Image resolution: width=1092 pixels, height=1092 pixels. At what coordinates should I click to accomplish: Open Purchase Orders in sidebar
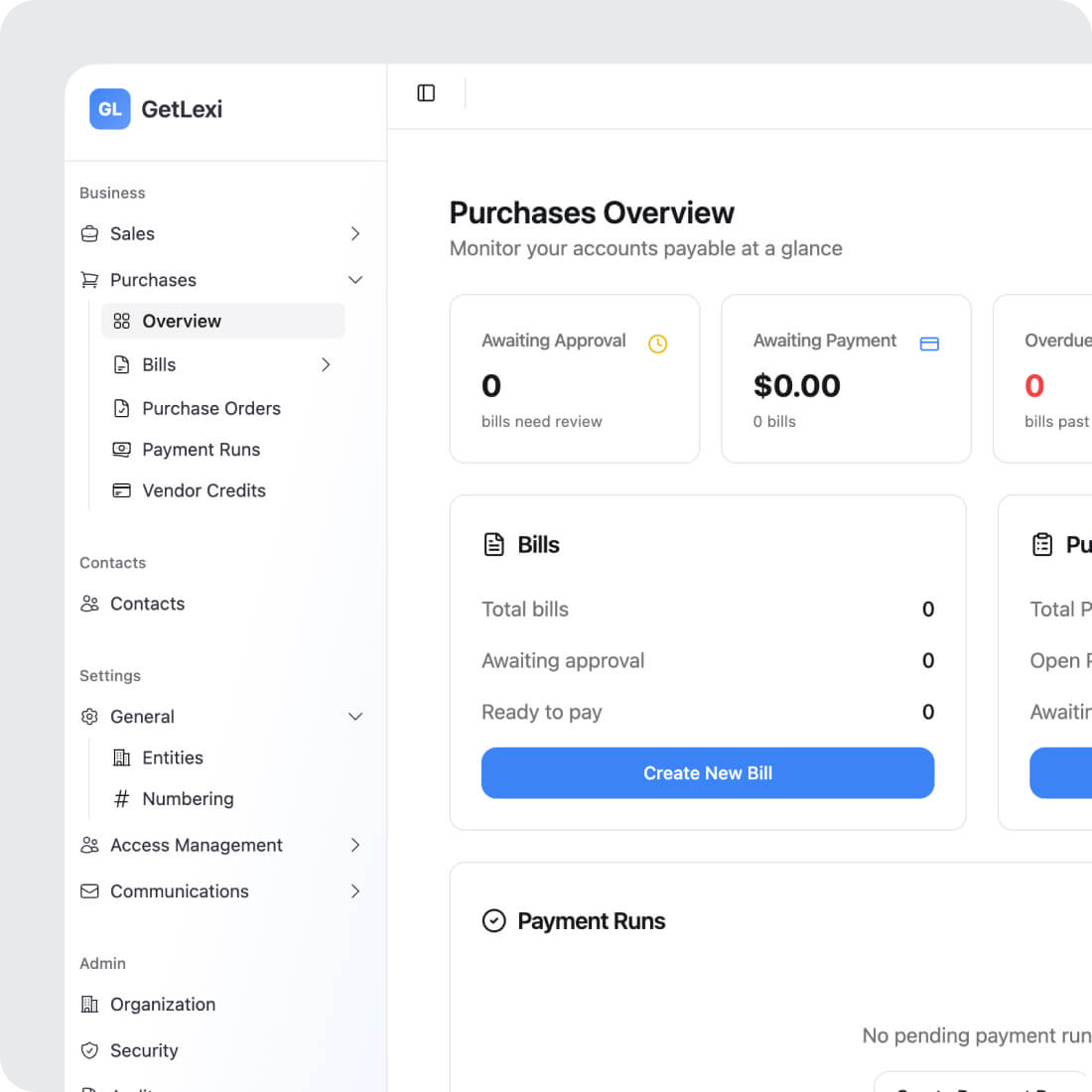click(210, 408)
